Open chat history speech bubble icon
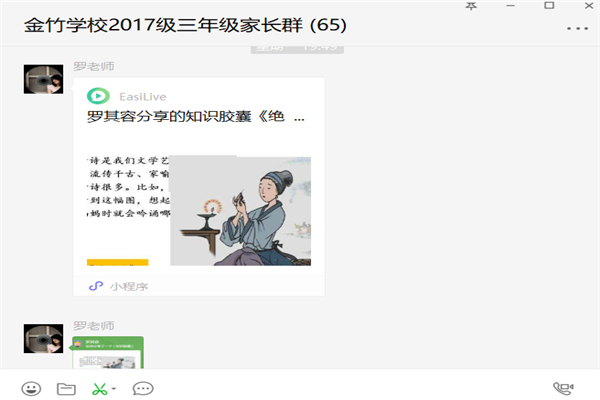 (x=143, y=389)
